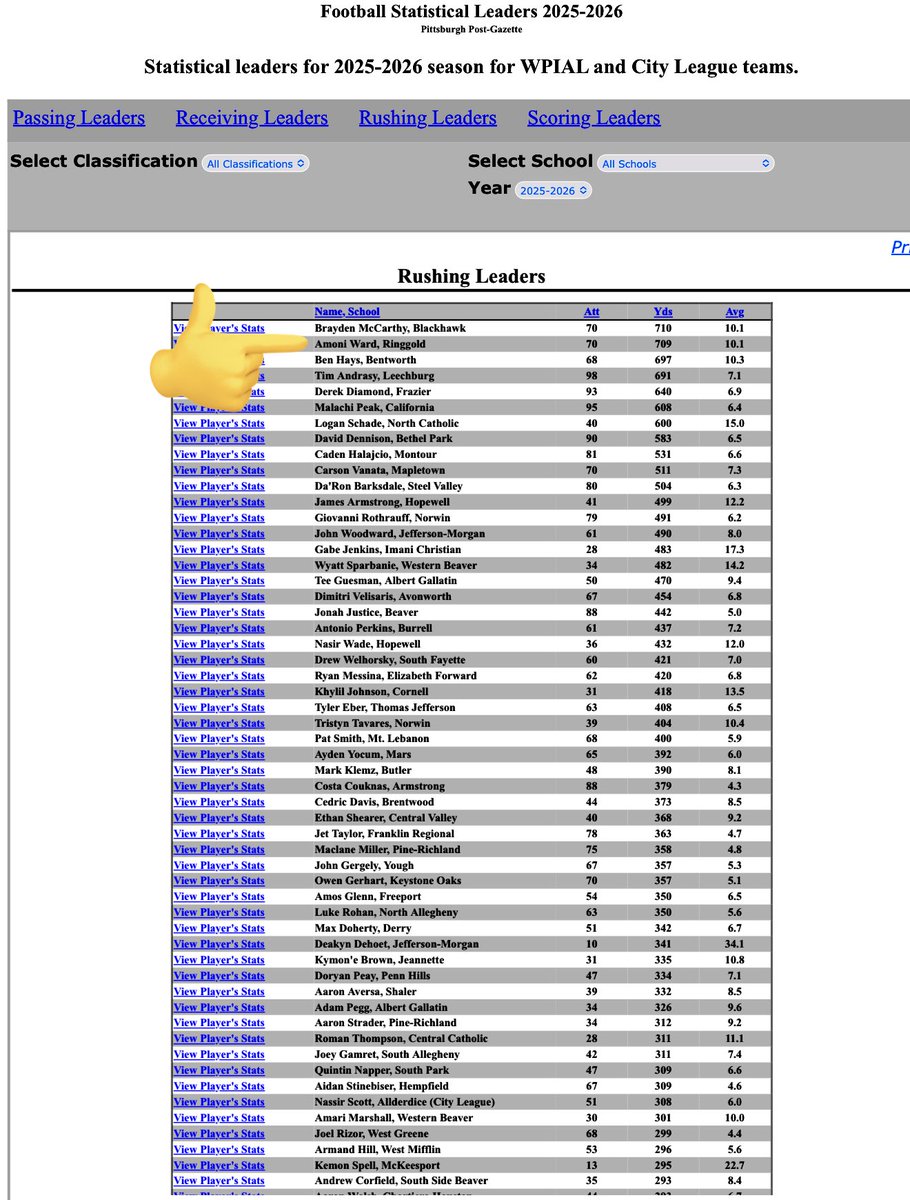Image resolution: width=910 pixels, height=1200 pixels.
Task: View Player's Stats for Jonah Justice
Action: tap(219, 612)
